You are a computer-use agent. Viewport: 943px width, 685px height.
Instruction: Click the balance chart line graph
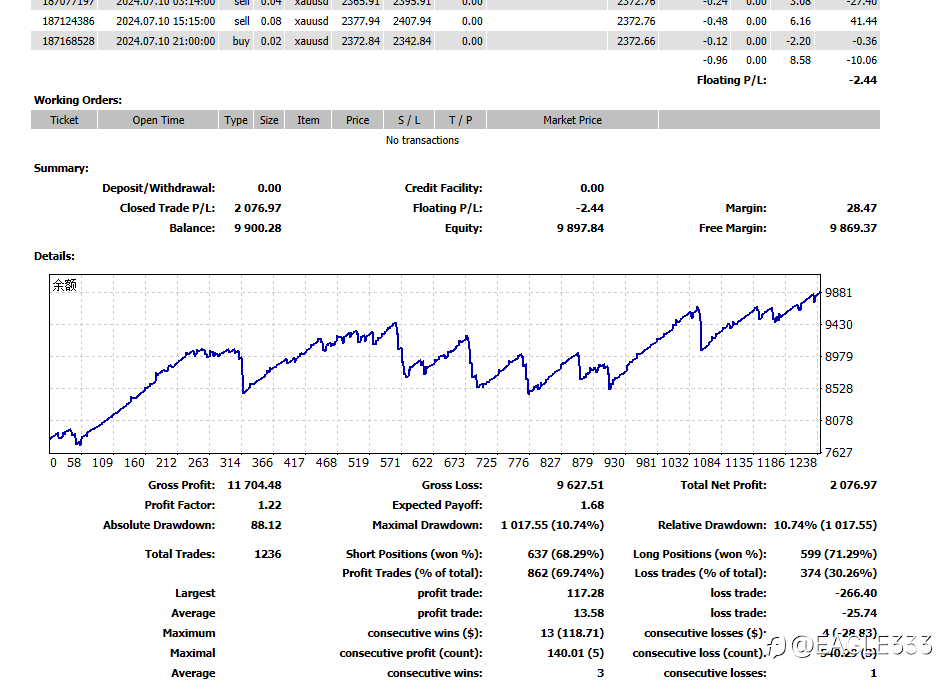click(435, 364)
